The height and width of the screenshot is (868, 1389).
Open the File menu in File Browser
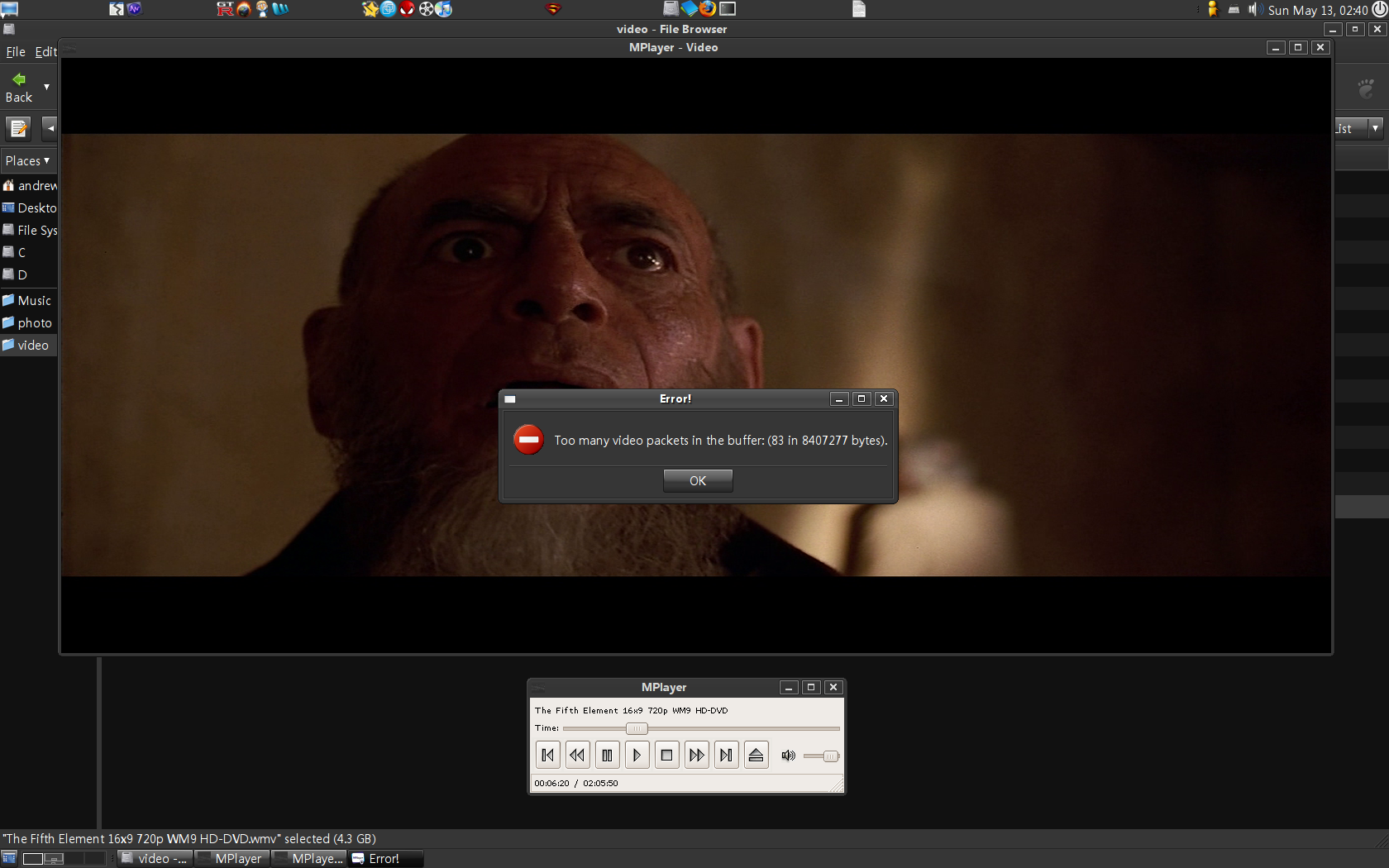(16, 51)
